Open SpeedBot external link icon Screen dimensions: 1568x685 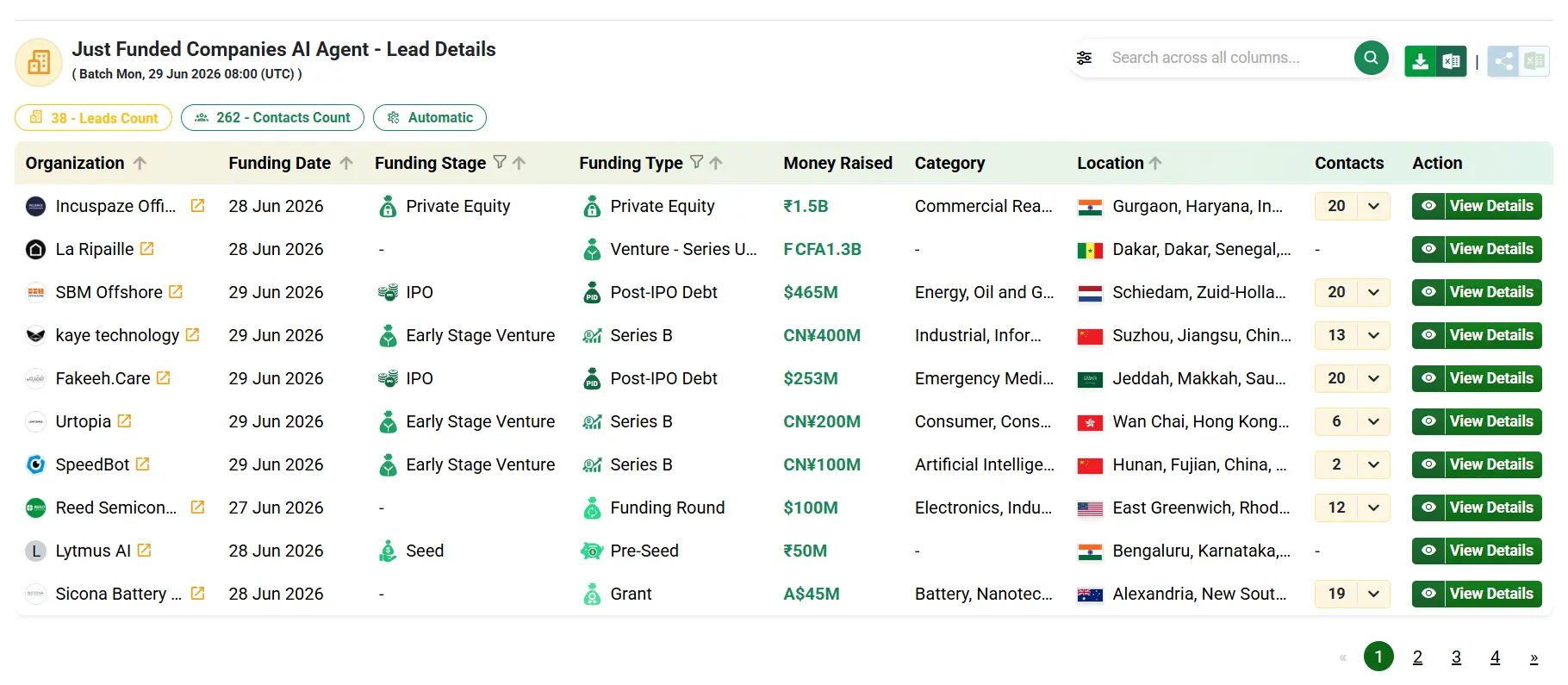click(143, 464)
